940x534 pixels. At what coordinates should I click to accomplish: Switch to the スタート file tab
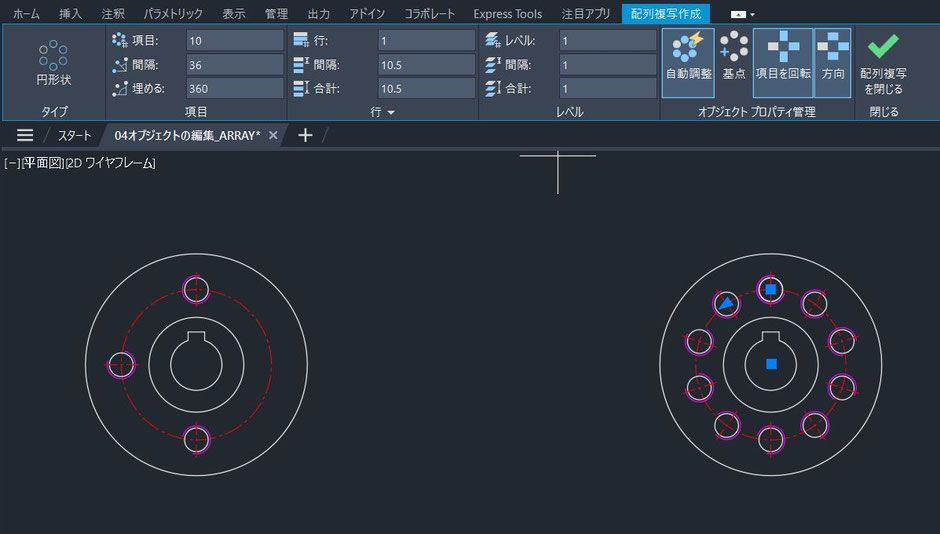tap(74, 135)
